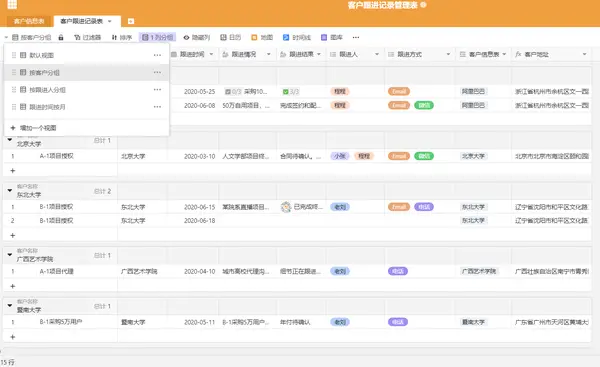Click the fx icon of 客户地址 column

pyautogui.click(x=518, y=54)
